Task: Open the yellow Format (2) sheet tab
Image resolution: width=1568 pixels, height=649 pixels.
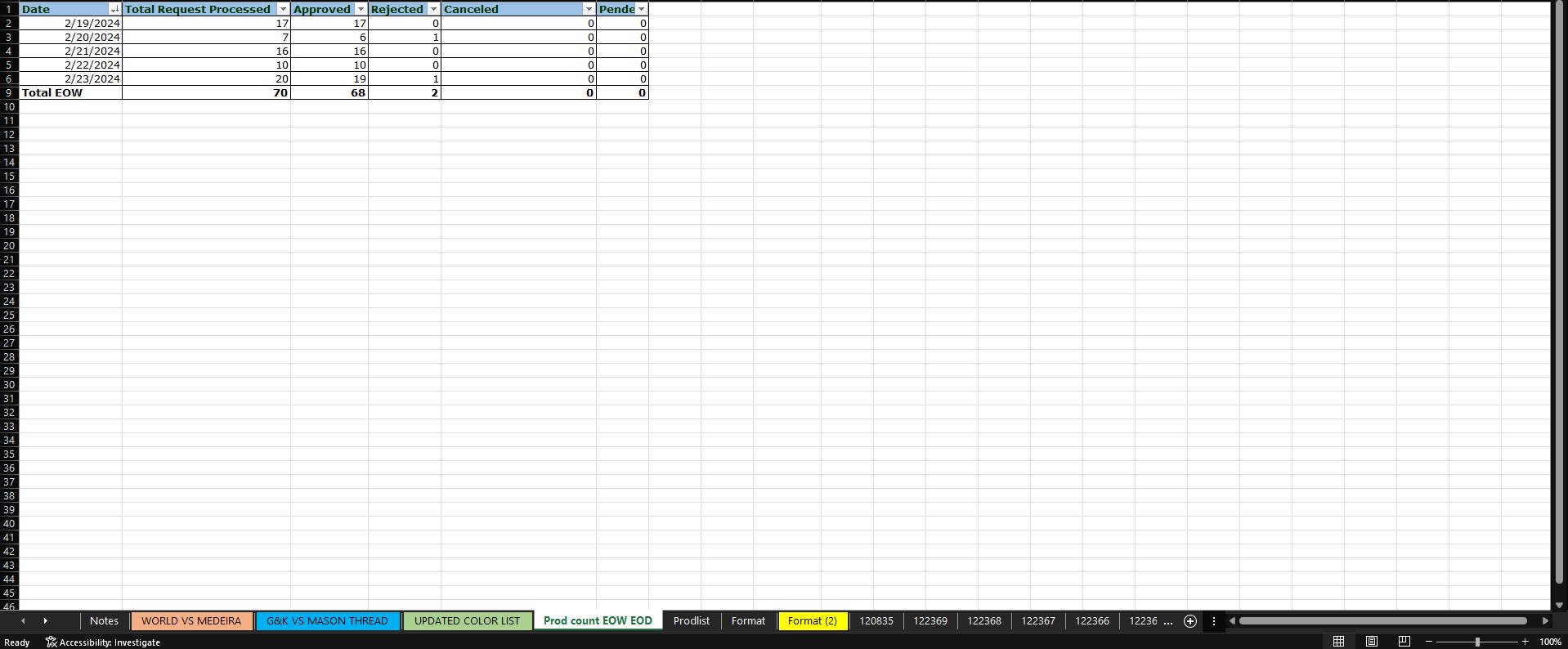Action: click(x=813, y=621)
